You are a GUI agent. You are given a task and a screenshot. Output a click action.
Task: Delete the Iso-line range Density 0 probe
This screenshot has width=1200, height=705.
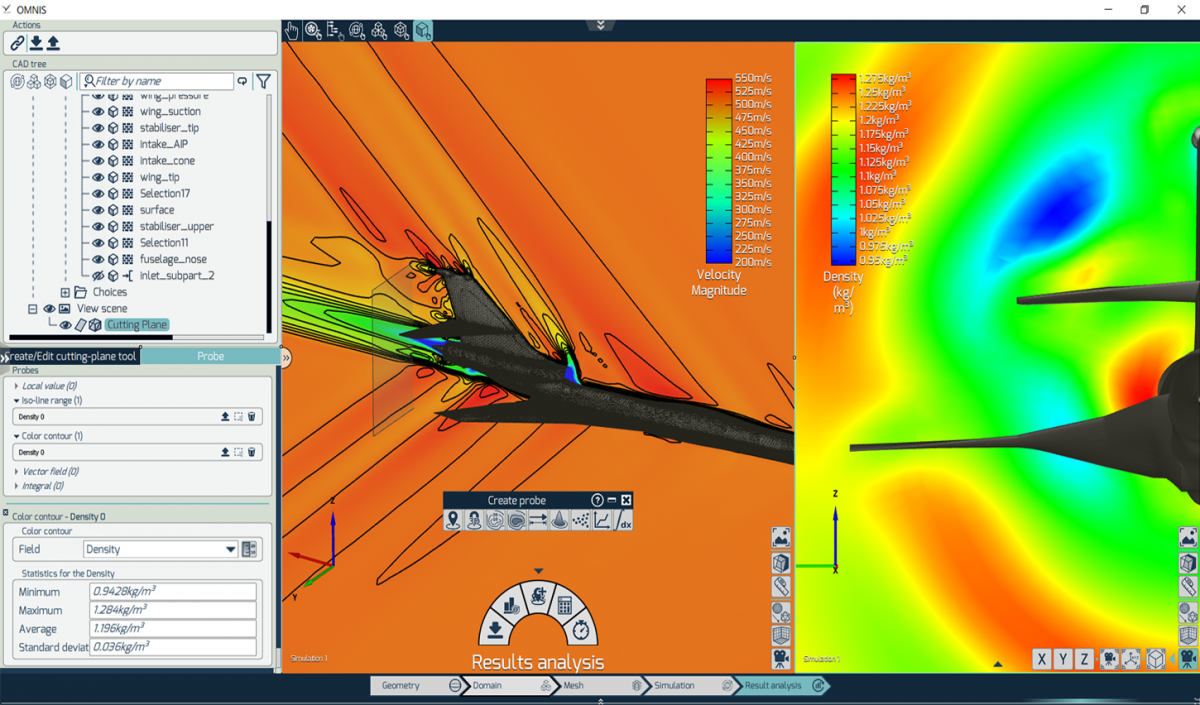coord(252,417)
